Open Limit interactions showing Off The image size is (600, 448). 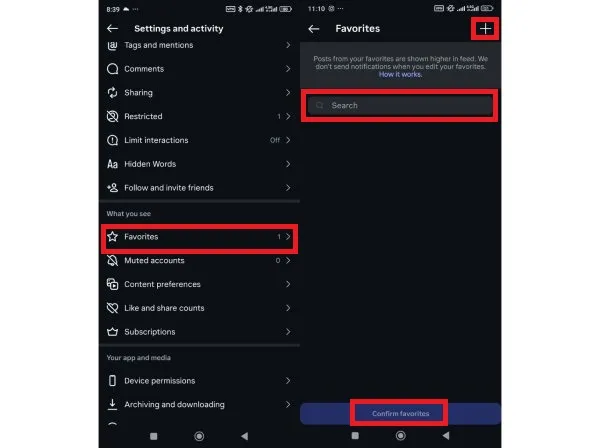[x=199, y=140]
